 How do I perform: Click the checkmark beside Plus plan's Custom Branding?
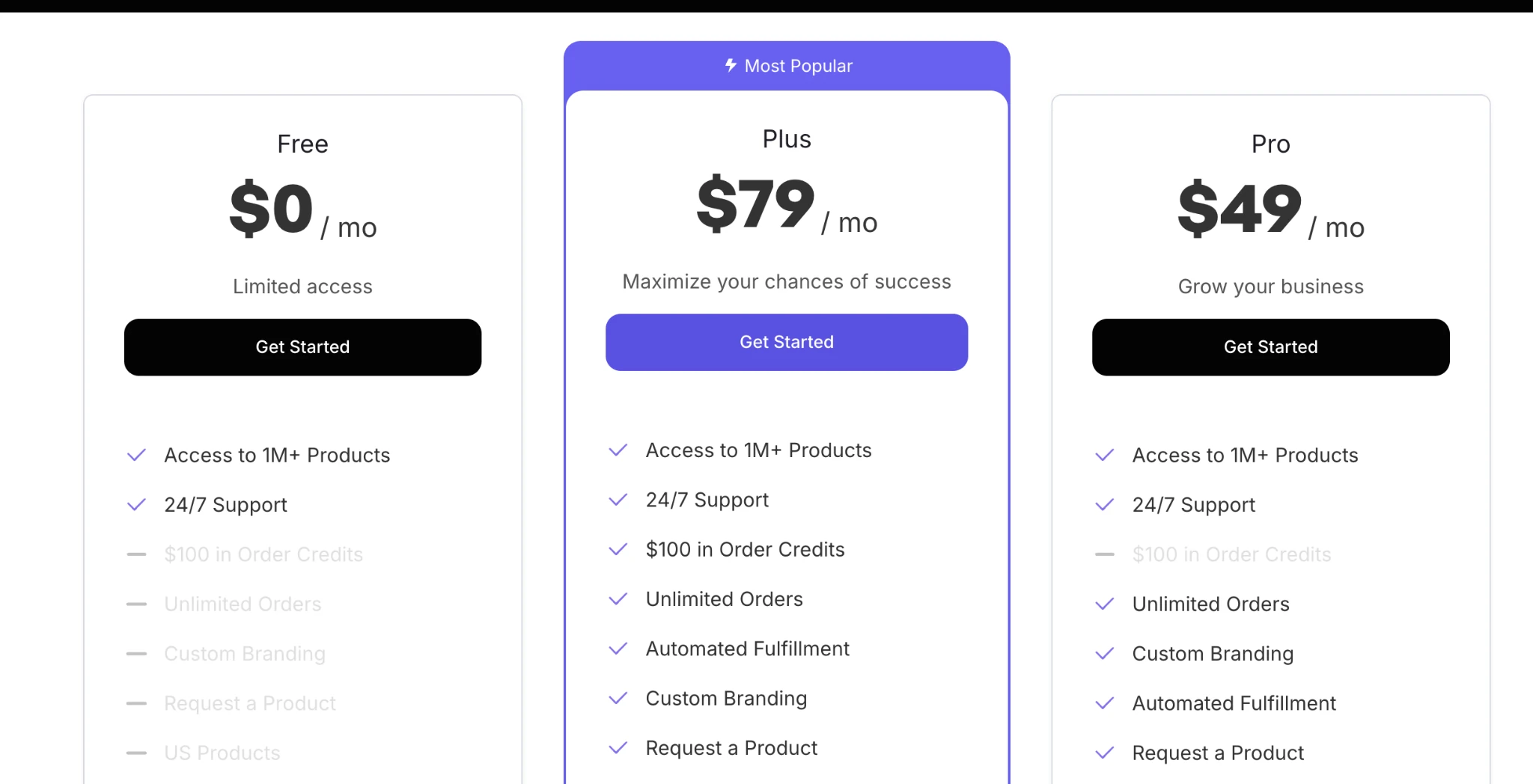(x=618, y=698)
